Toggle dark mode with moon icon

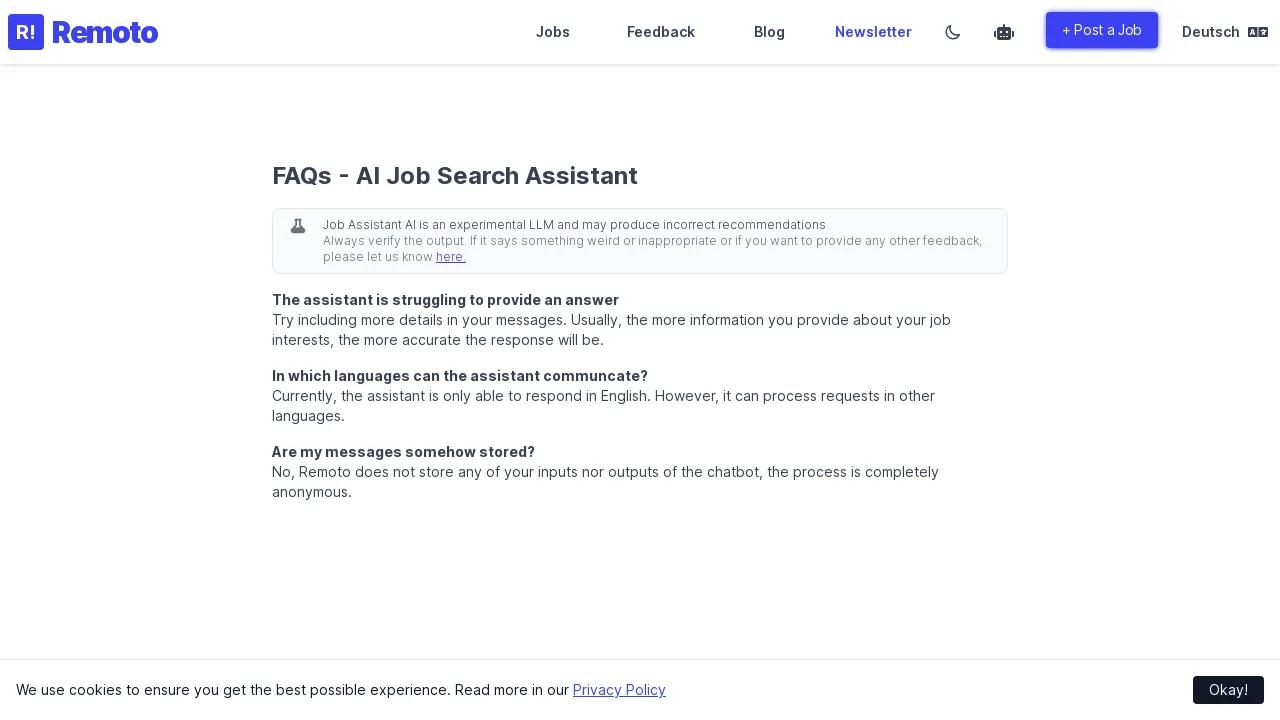tap(953, 33)
